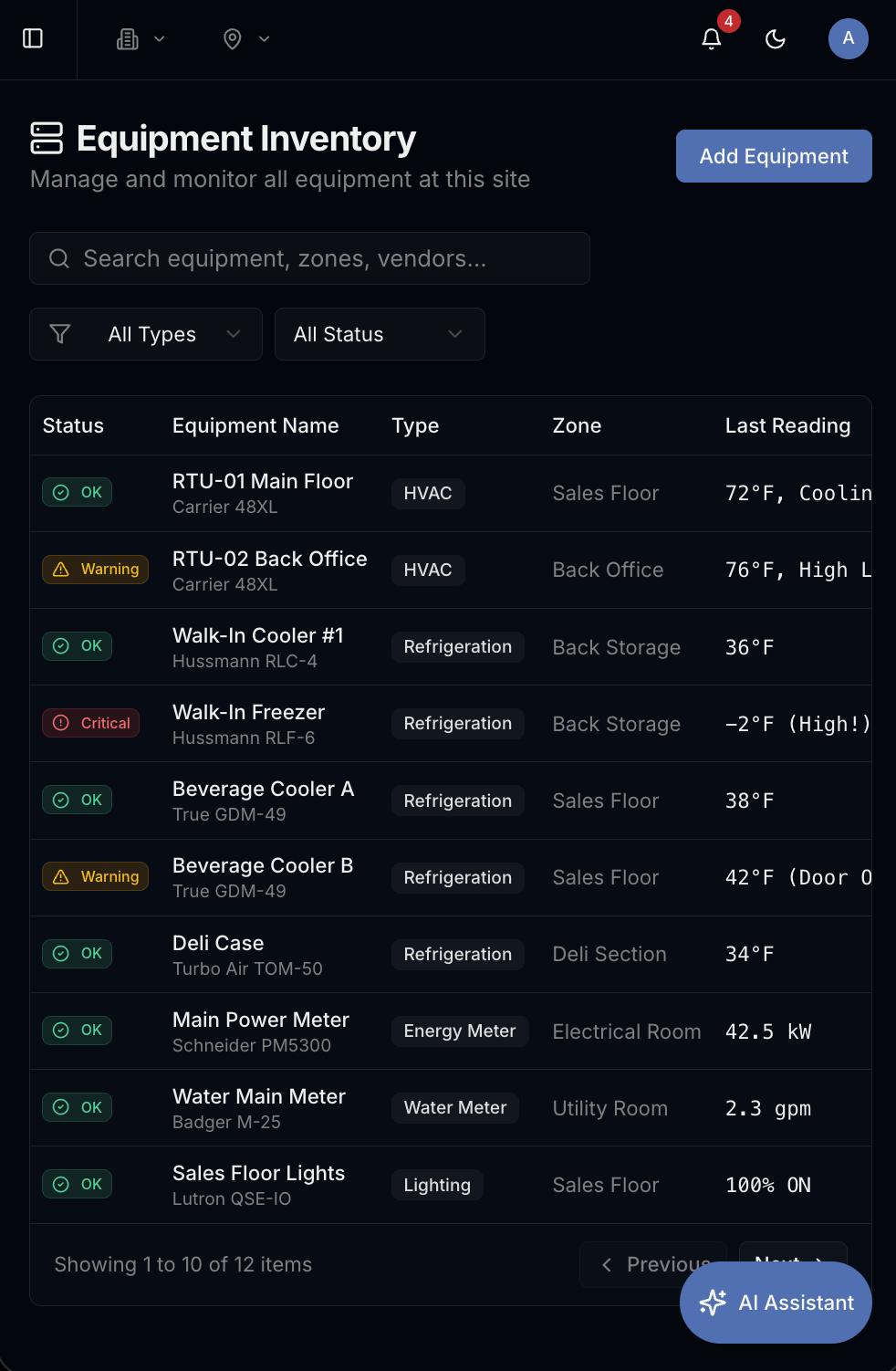Open the All Types dropdown
This screenshot has height=1371, width=896.
[145, 334]
